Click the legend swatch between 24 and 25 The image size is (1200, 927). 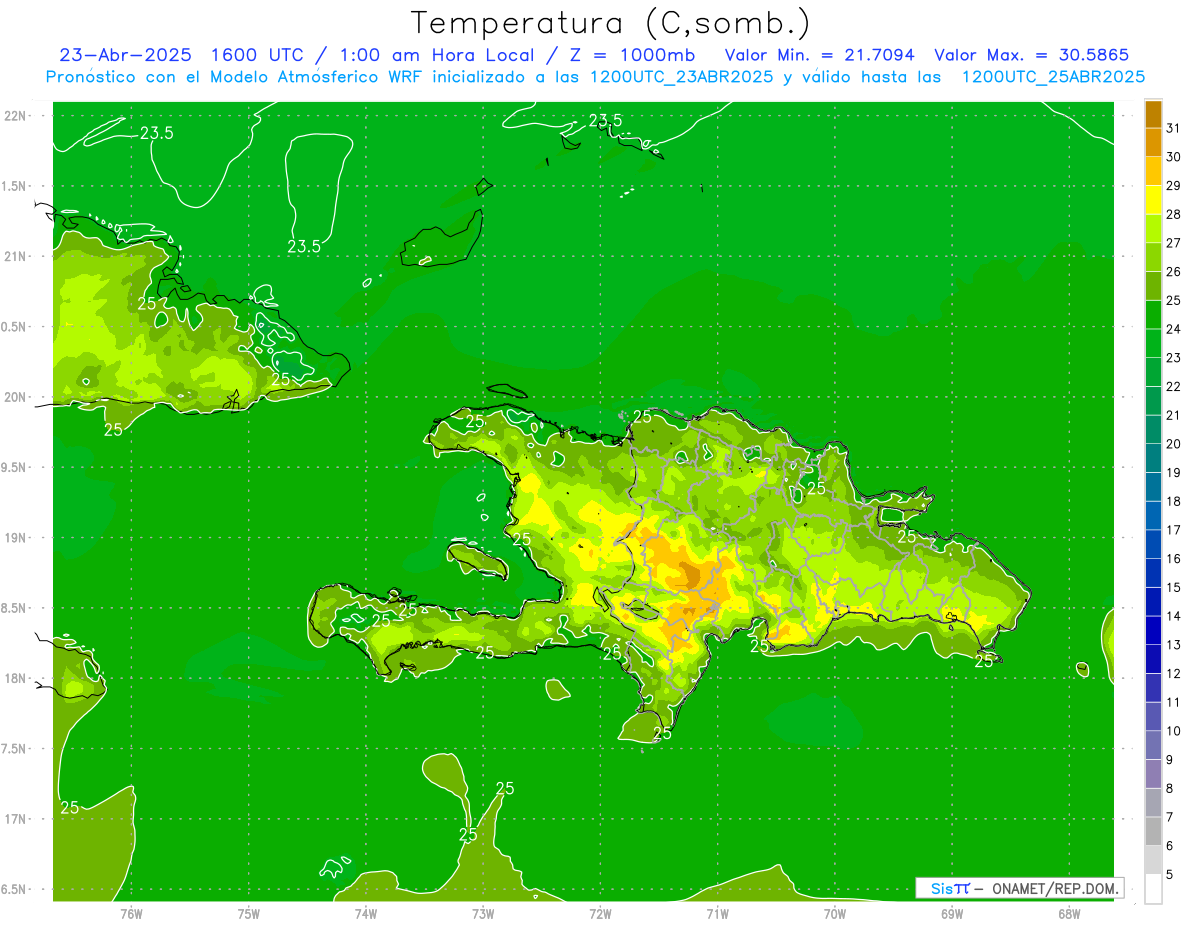point(1153,315)
